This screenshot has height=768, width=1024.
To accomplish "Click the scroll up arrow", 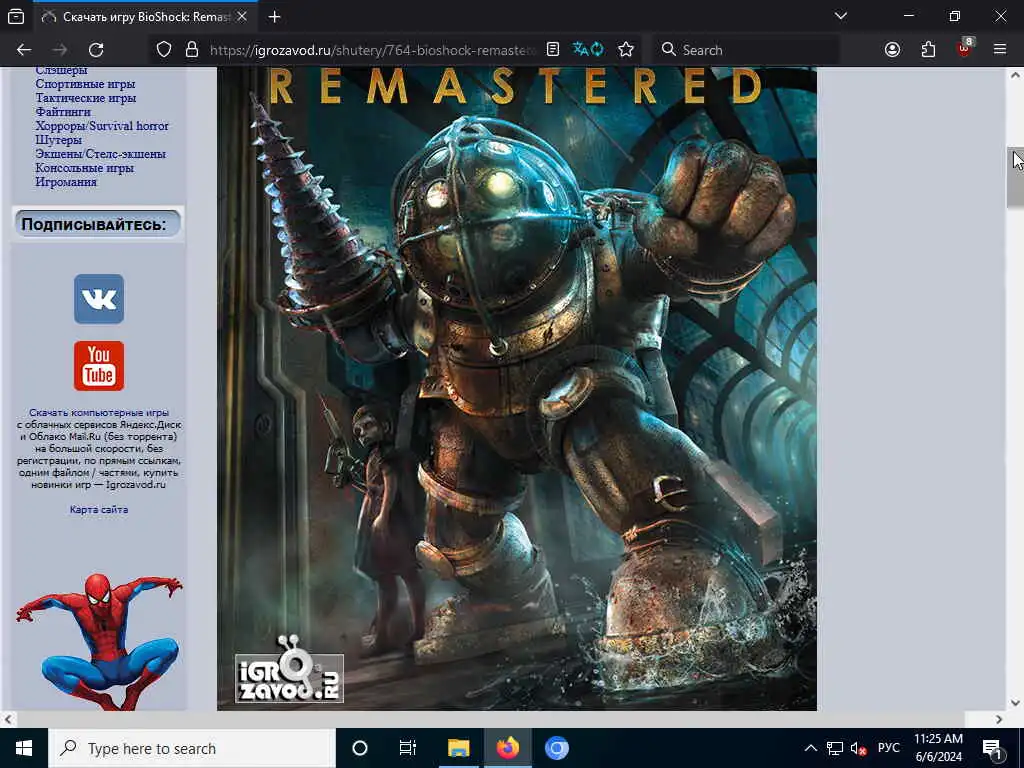I will (x=1015, y=74).
